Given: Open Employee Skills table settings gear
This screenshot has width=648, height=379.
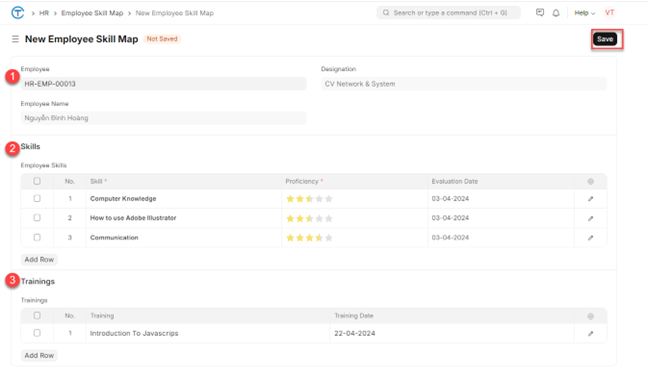Looking at the screenshot, I should point(591,181).
